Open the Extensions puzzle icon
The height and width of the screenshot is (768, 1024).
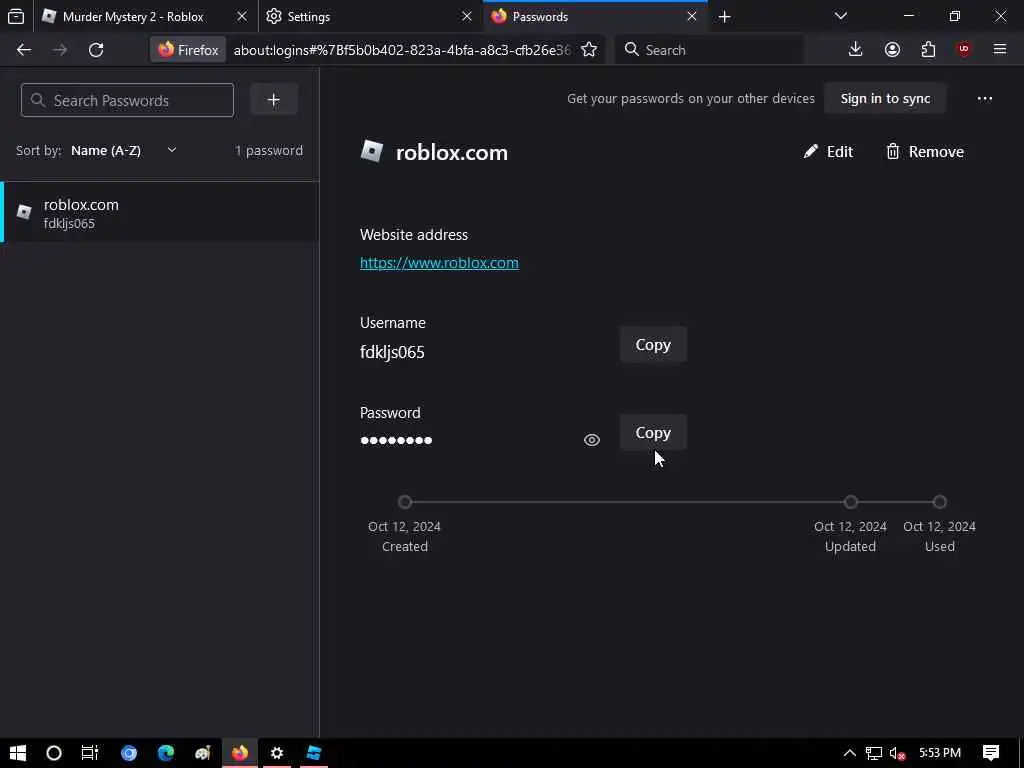click(x=928, y=50)
